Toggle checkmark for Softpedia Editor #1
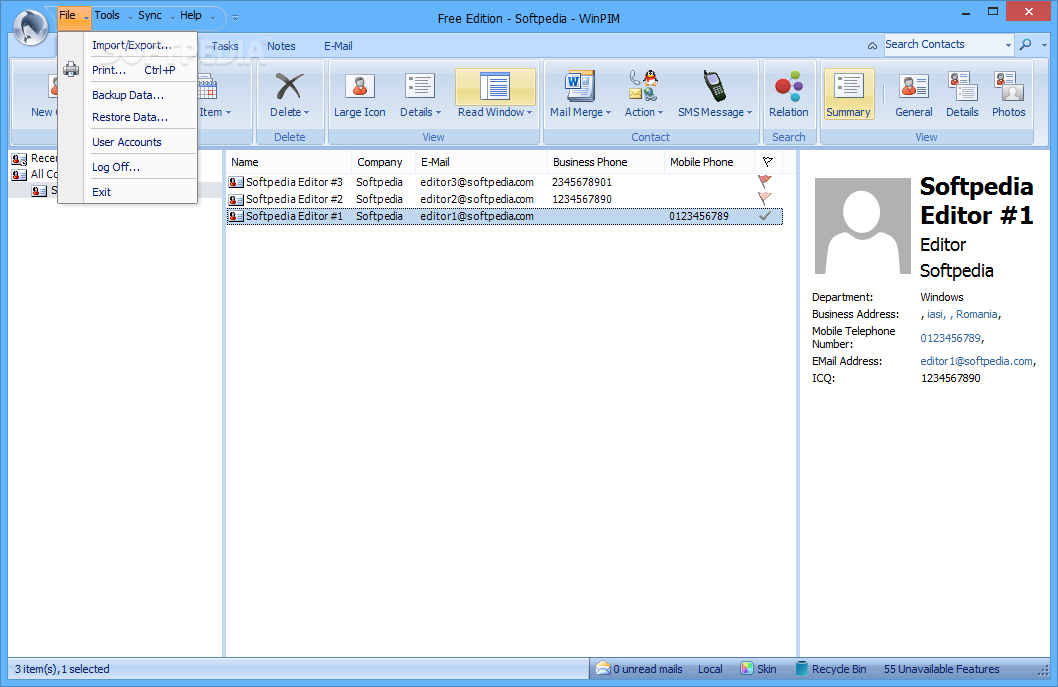Image resolution: width=1058 pixels, height=687 pixels. (x=764, y=216)
